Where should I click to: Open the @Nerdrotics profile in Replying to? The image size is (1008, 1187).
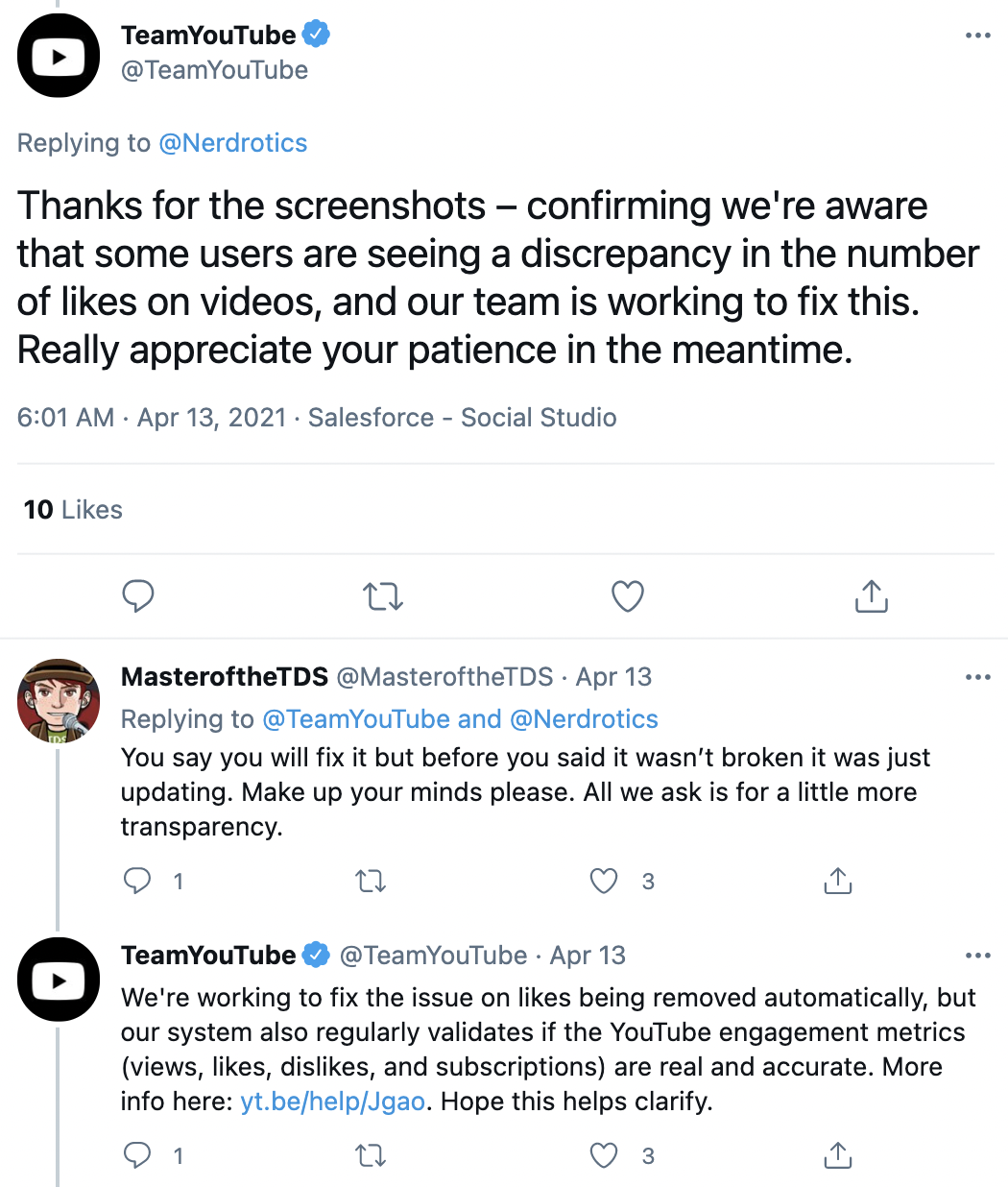tap(233, 143)
